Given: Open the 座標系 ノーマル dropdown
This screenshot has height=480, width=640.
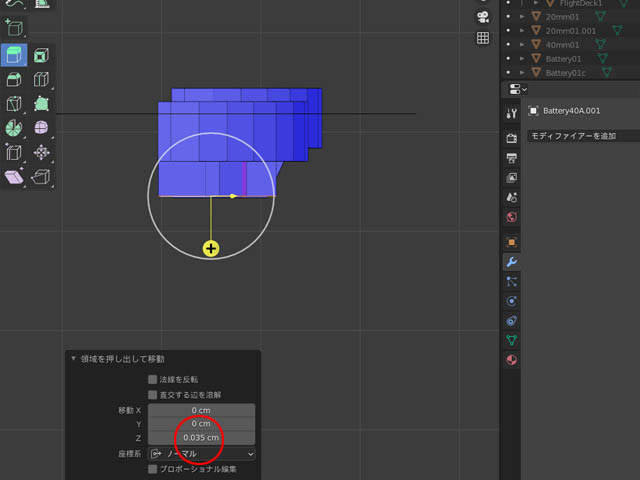Looking at the screenshot, I should (x=202, y=454).
